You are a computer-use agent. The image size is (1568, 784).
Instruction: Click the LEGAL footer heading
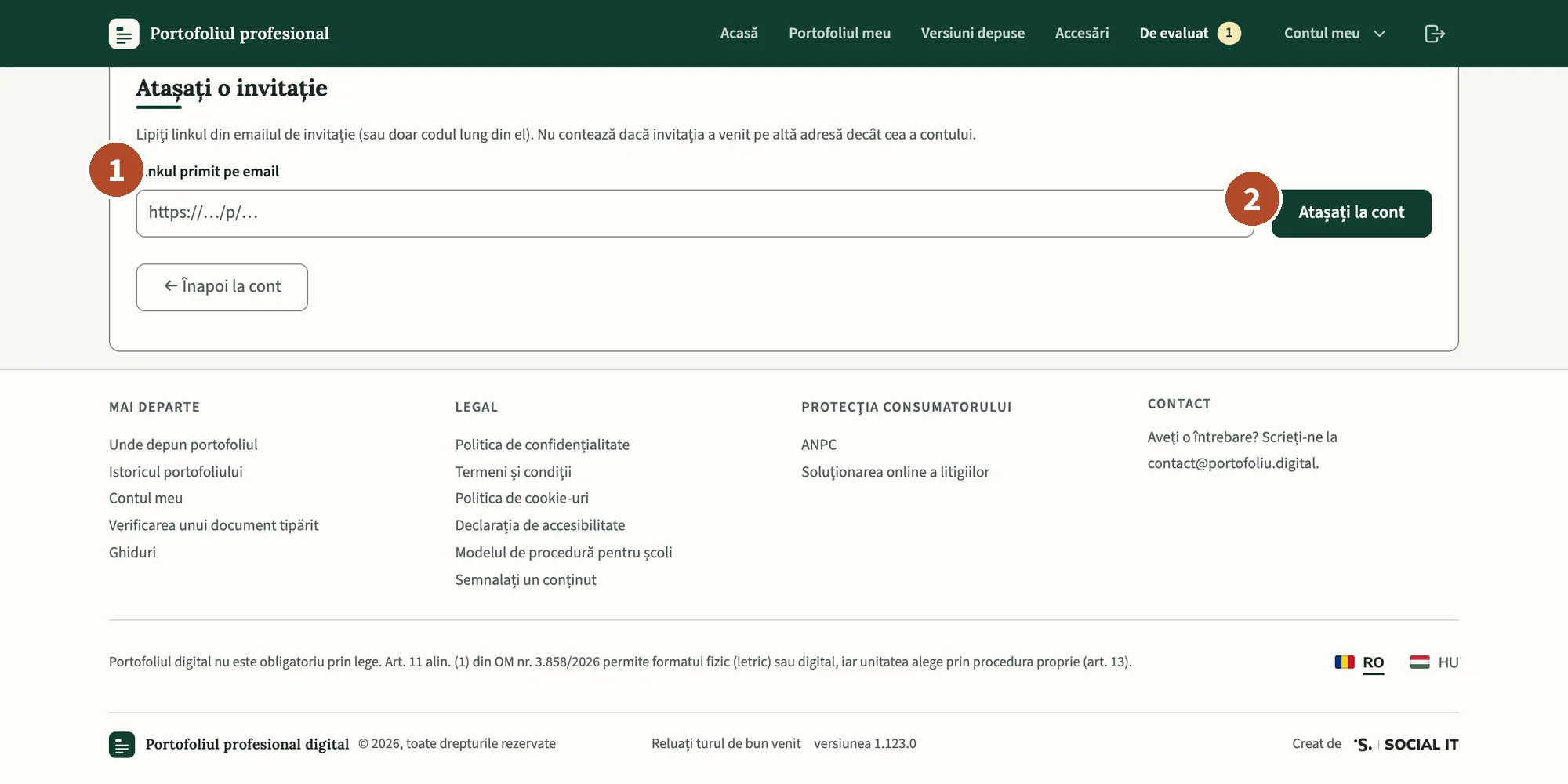477,407
